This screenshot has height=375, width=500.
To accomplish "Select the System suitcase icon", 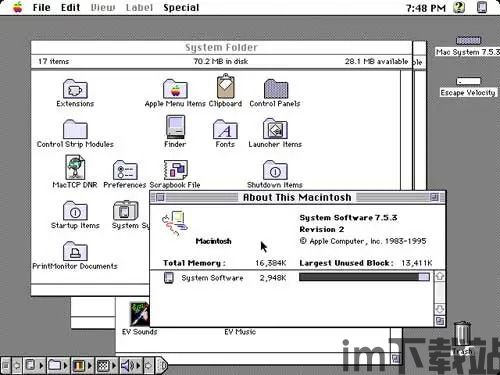I will 125,210.
